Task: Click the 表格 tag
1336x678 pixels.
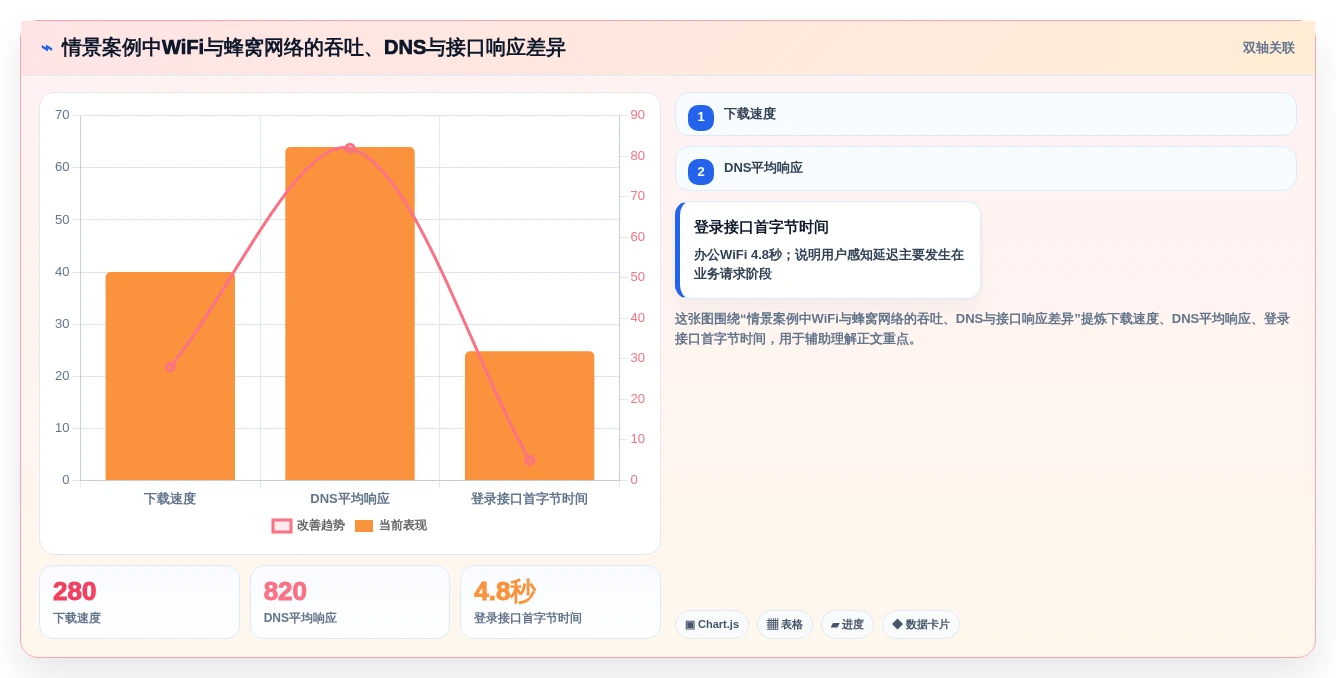Action: 785,625
